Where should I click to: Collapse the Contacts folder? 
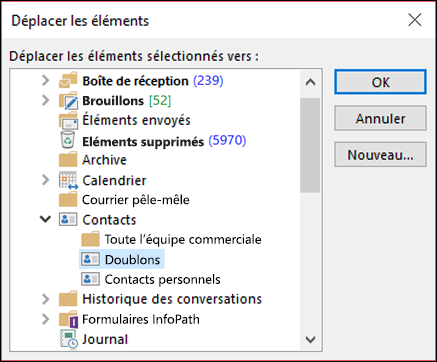pos(45,219)
